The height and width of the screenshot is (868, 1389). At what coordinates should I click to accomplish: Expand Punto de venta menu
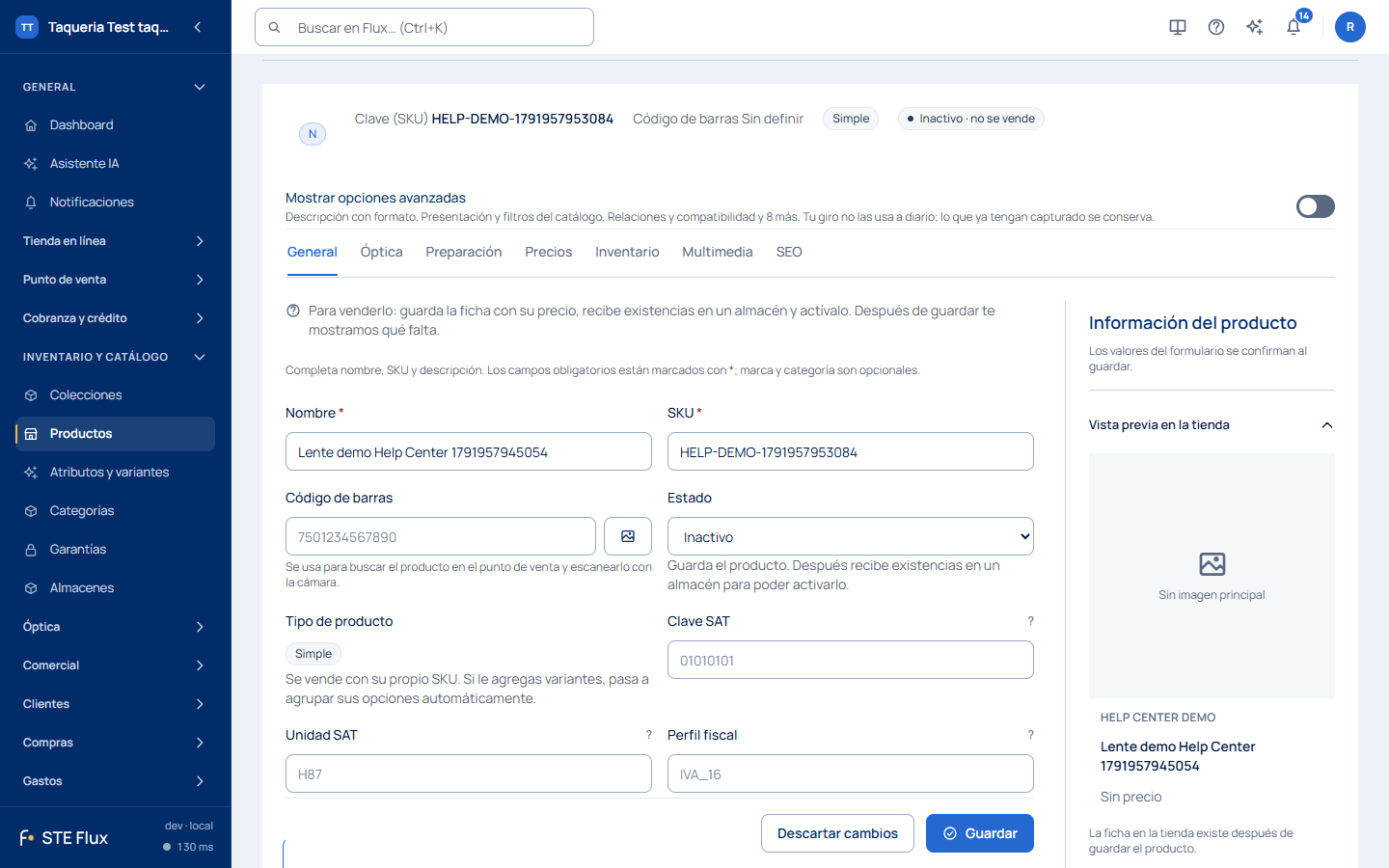[x=115, y=280]
